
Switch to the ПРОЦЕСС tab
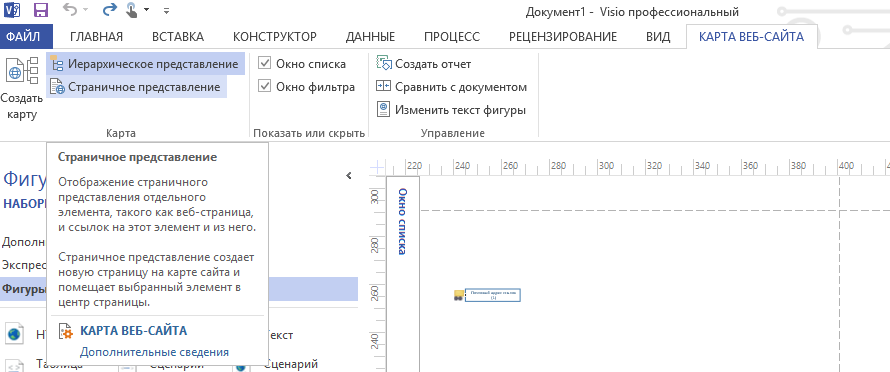[x=452, y=37]
